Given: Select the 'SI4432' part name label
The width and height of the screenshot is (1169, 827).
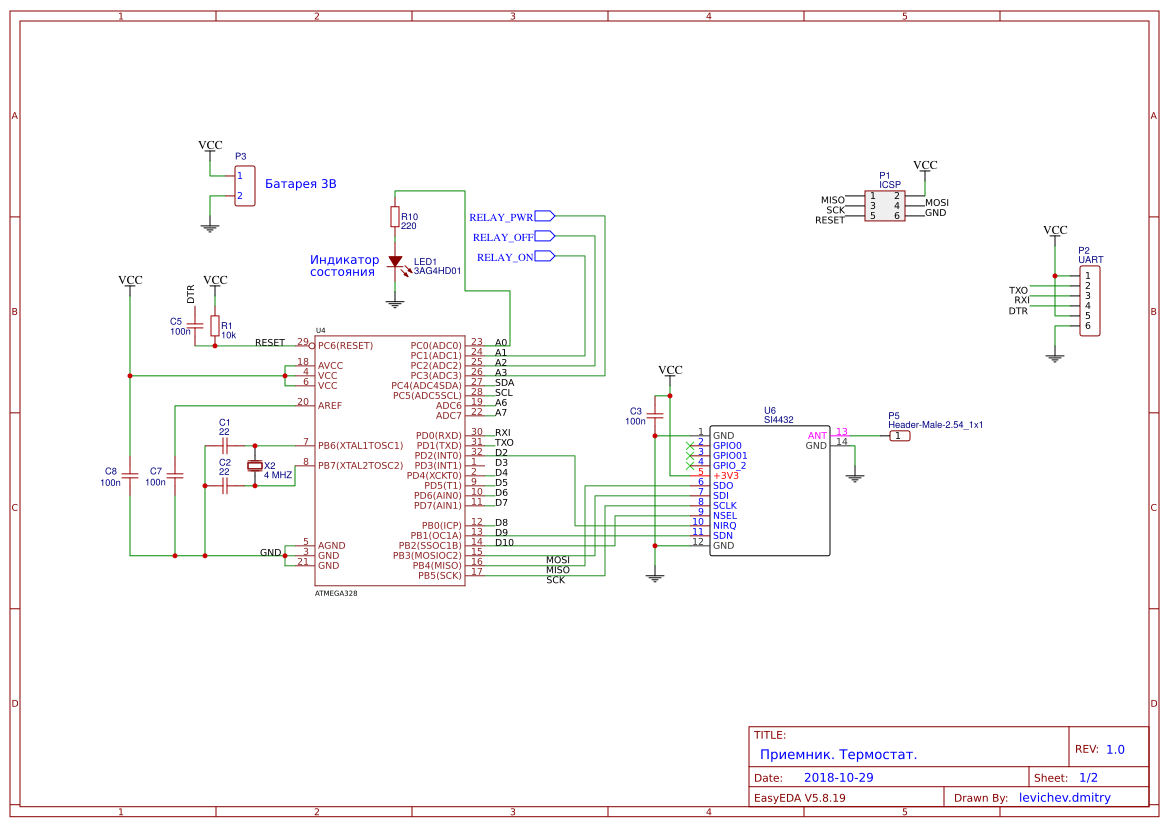Looking at the screenshot, I should pos(778,420).
